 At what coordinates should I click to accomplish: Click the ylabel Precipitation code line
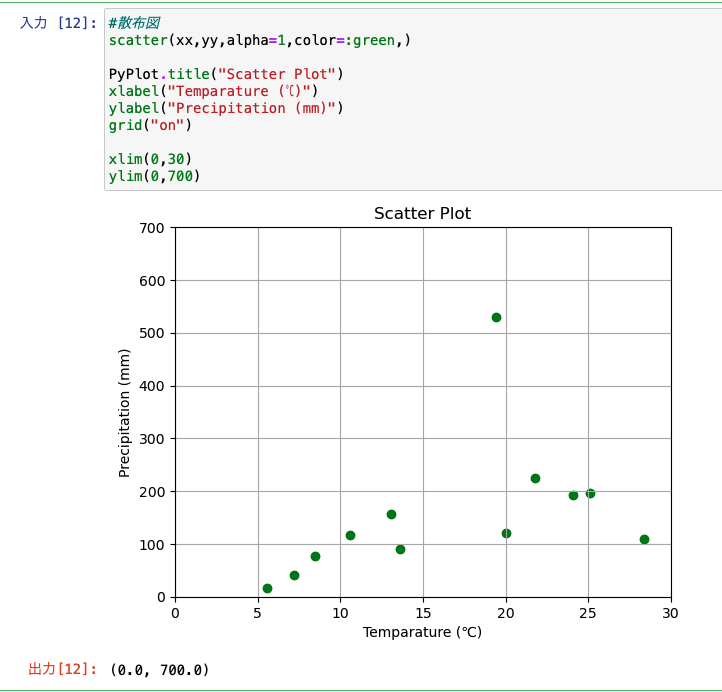pyautogui.click(x=226, y=108)
